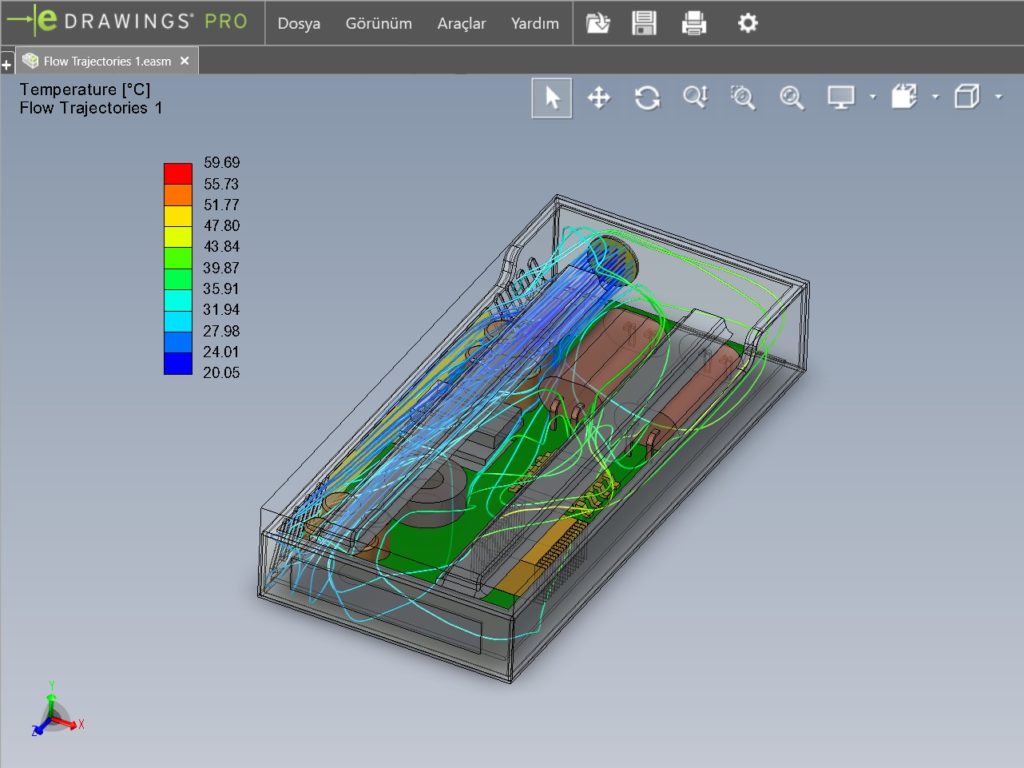Screen dimensions: 1024x768
Task: Select the Full Screen display icon
Action: pyautogui.click(x=840, y=97)
